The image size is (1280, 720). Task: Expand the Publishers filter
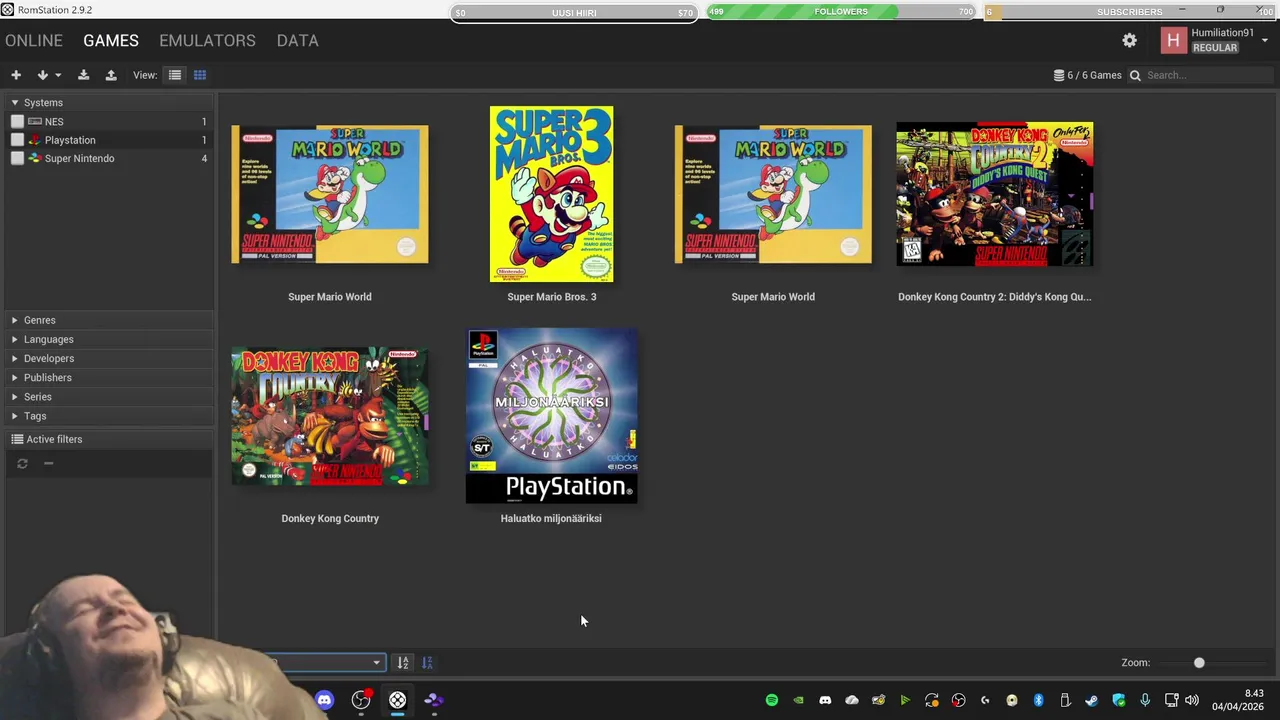(109, 377)
